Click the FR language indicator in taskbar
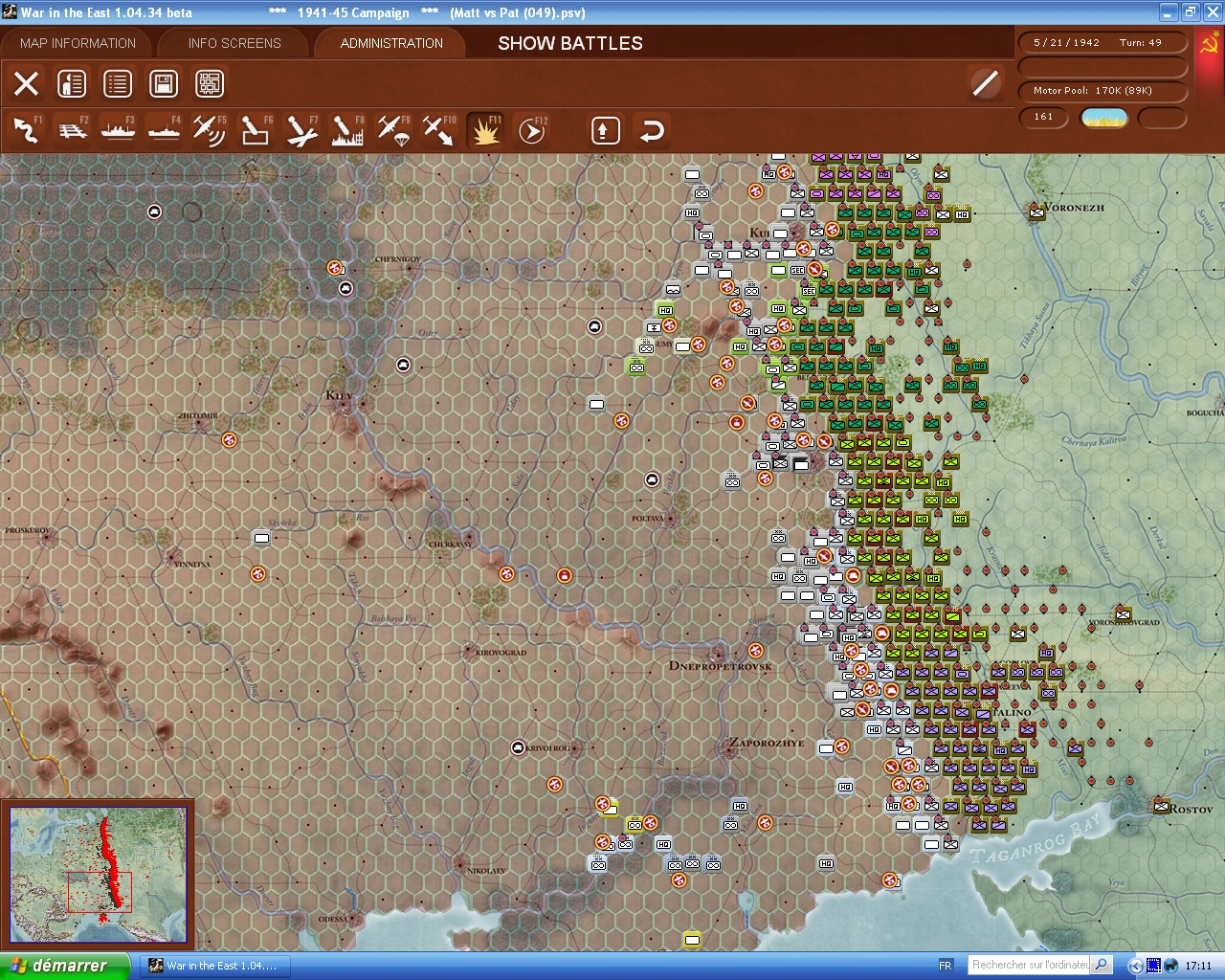This screenshot has height=980, width=1225. [946, 966]
